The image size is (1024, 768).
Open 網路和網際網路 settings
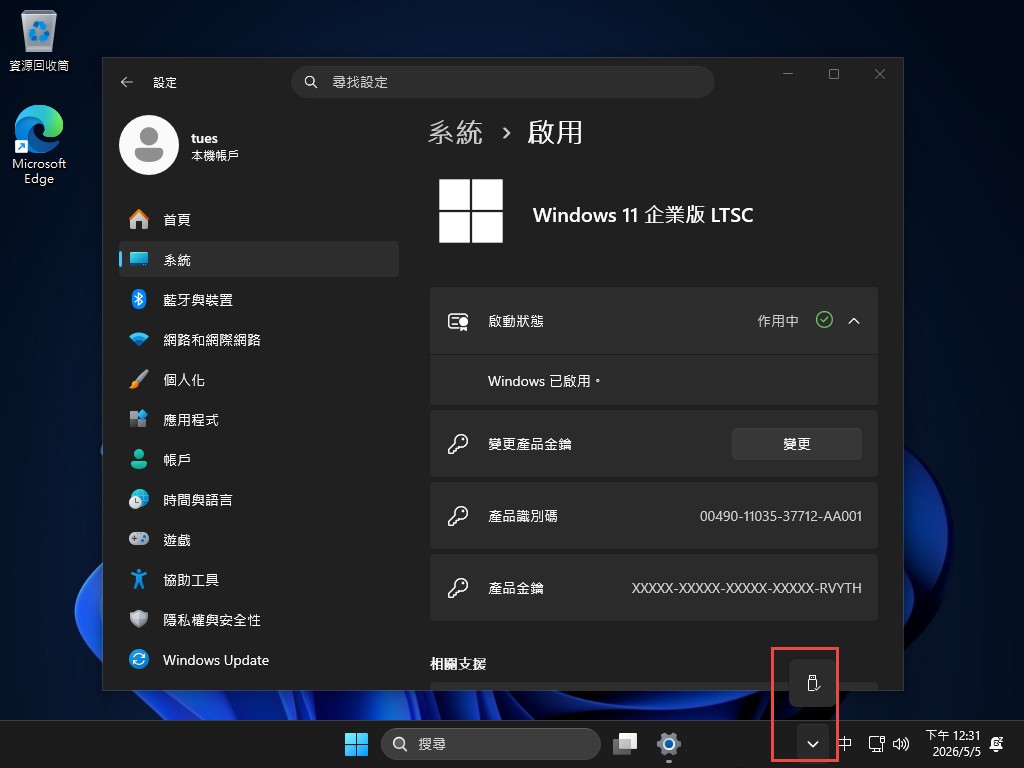click(x=259, y=340)
